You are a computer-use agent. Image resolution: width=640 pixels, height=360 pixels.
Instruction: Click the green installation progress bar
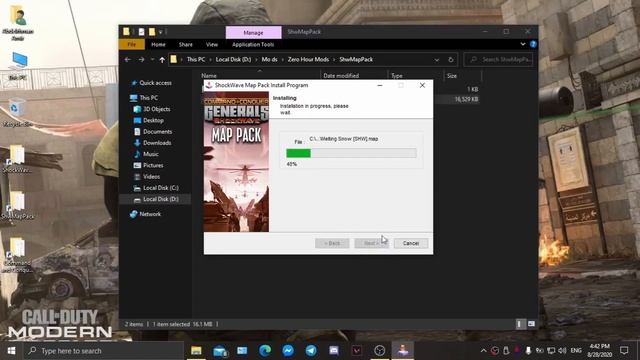298,153
